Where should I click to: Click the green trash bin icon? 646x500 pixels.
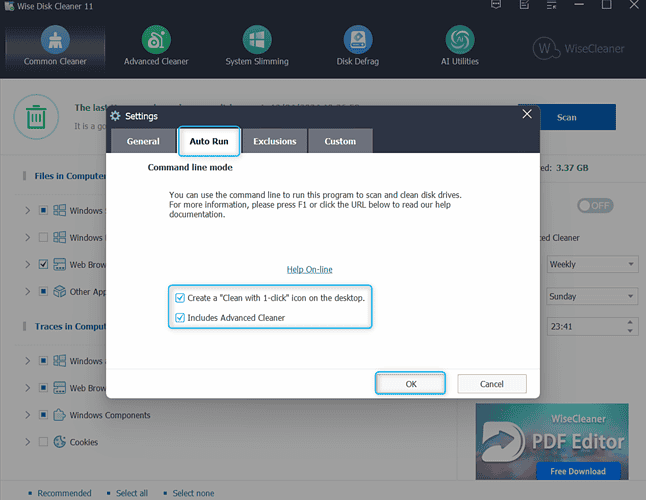tap(36, 118)
